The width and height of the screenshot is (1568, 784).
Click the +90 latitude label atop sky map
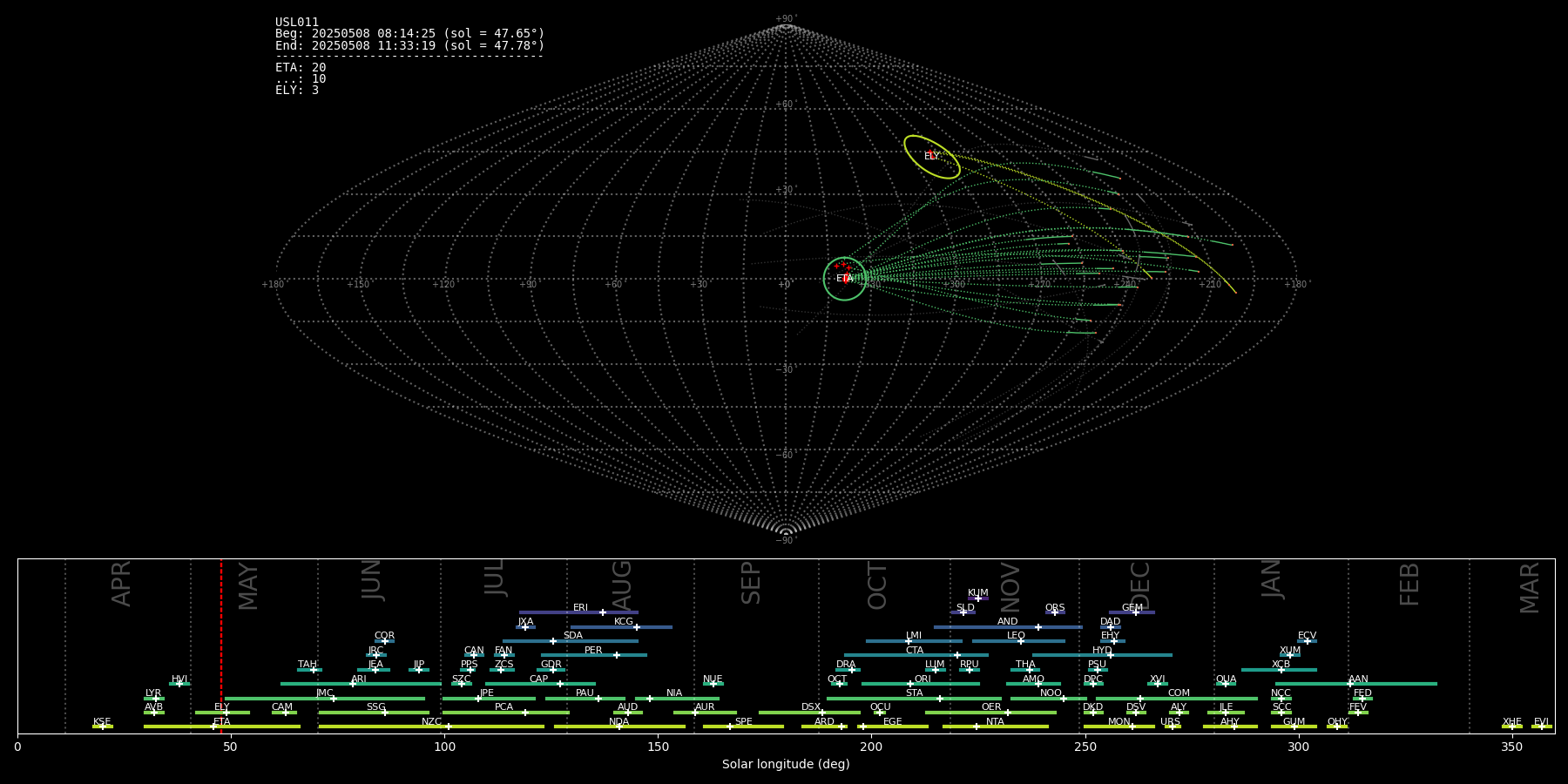pyautogui.click(x=786, y=18)
